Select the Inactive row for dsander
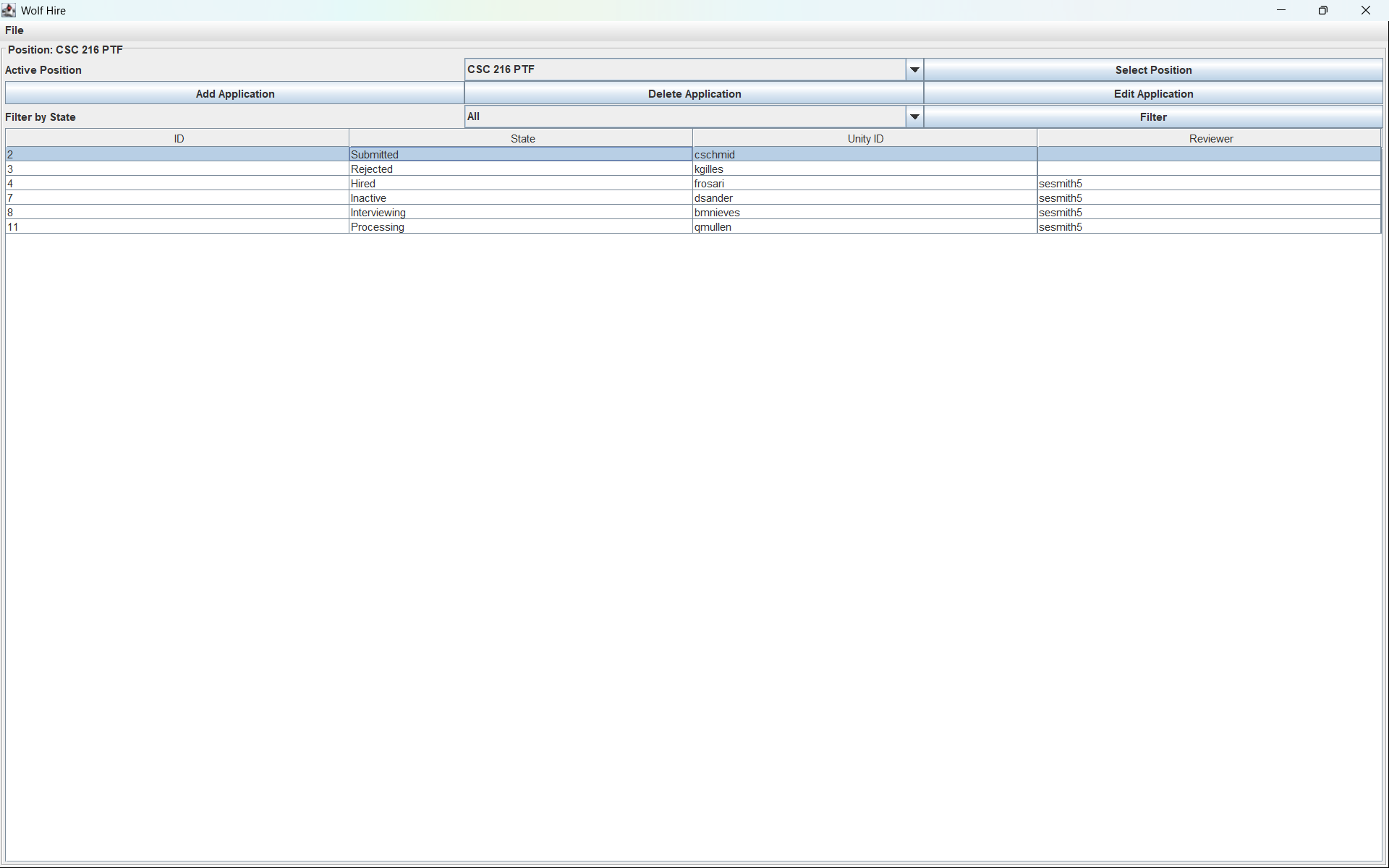 [521, 198]
